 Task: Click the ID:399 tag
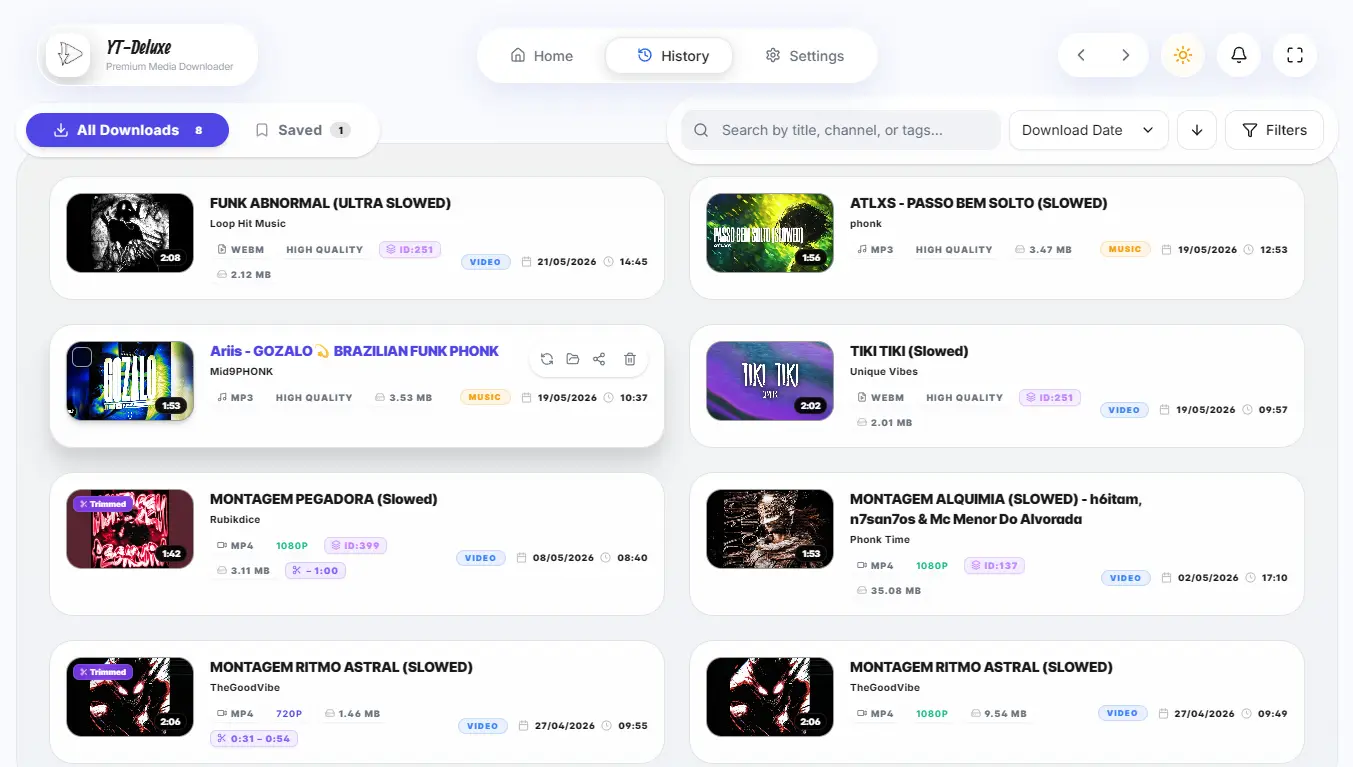pos(355,546)
